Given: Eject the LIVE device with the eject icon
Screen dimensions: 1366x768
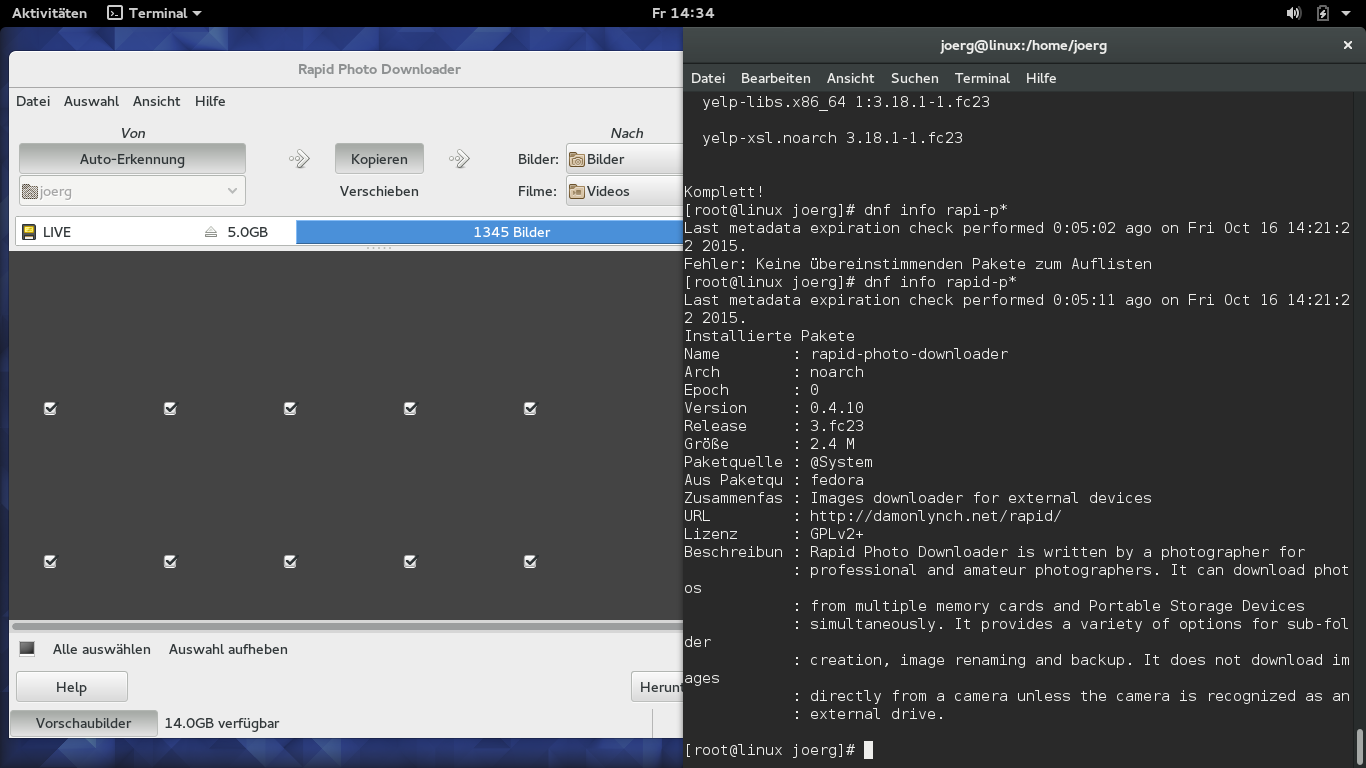Looking at the screenshot, I should coord(211,232).
